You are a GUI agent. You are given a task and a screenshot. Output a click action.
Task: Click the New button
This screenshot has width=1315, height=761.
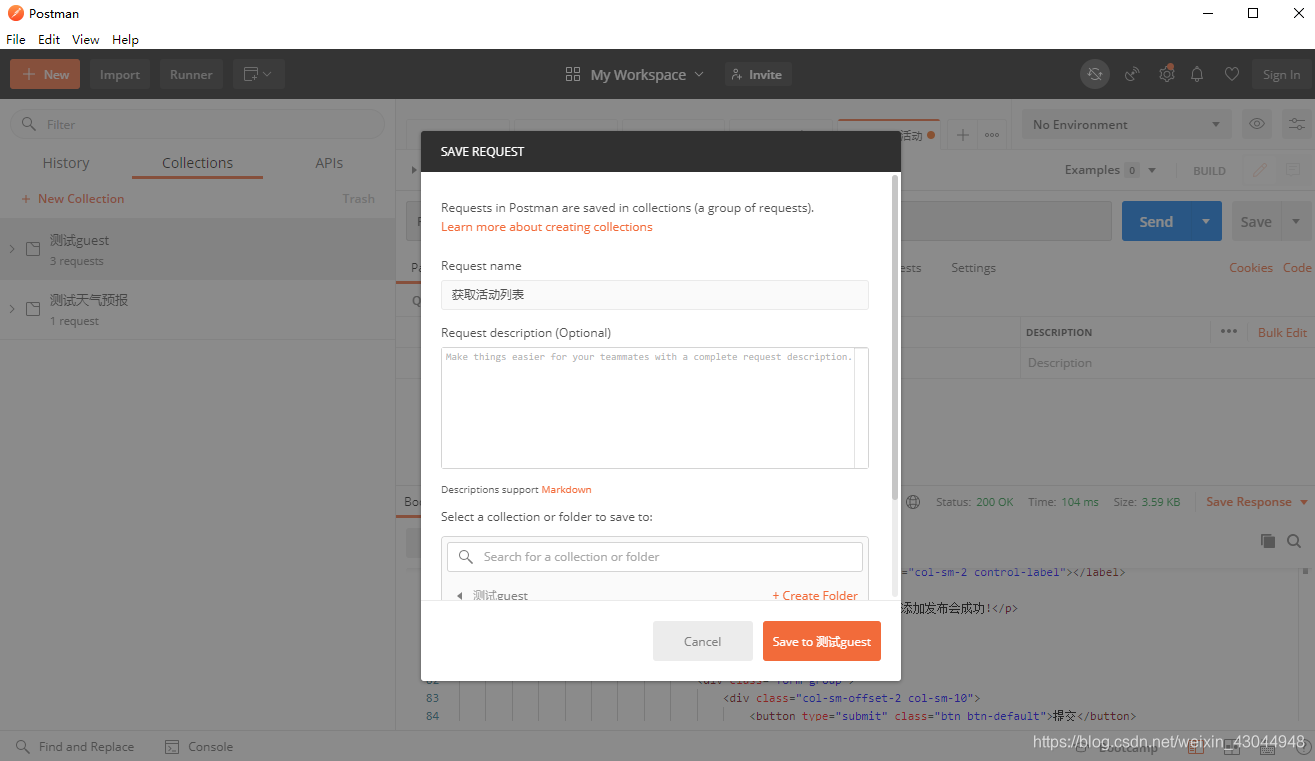click(x=45, y=74)
